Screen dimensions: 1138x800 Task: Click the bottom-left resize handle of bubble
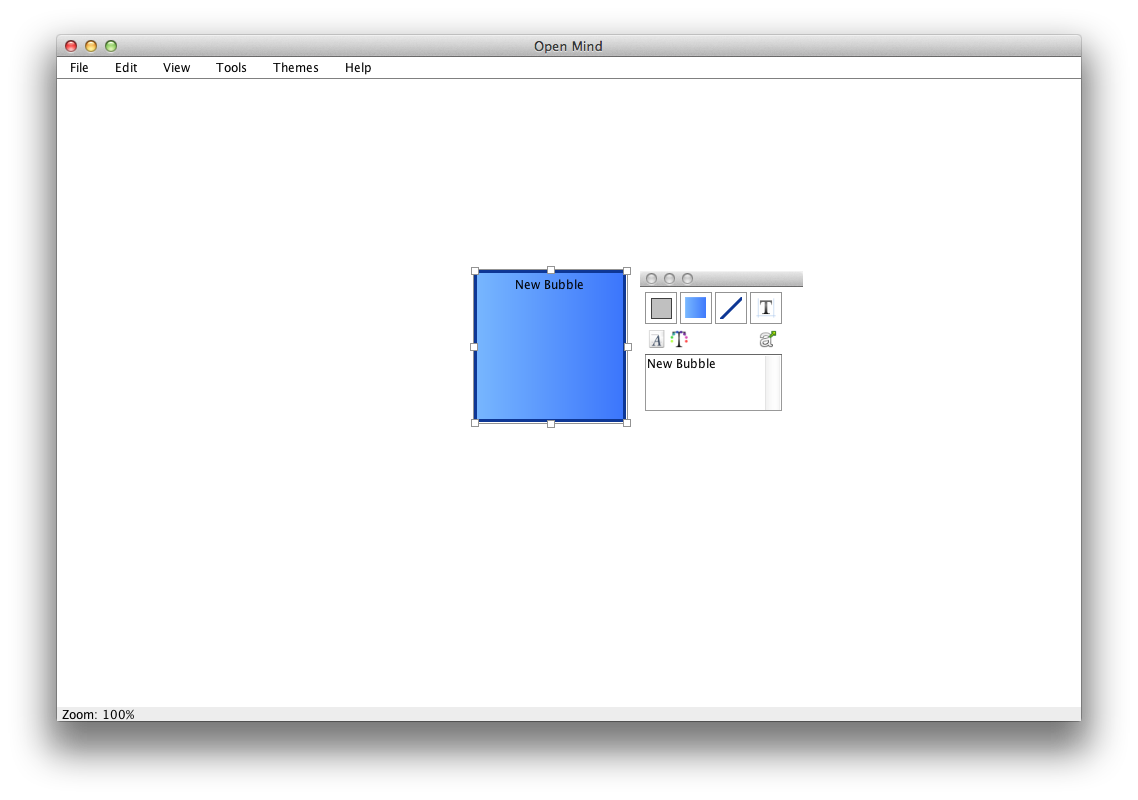coord(475,423)
